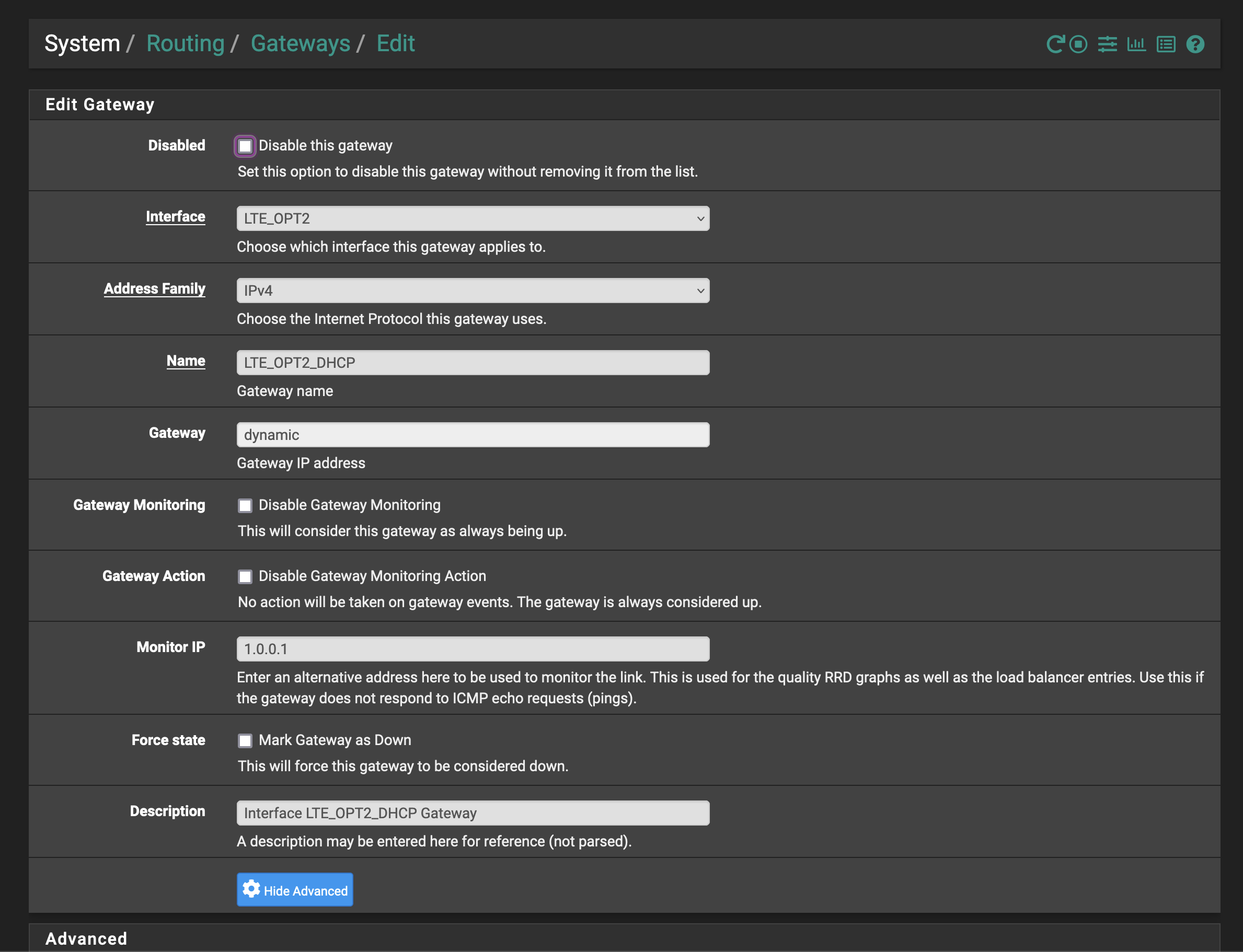
Task: Open the related log entries icon
Action: (x=1166, y=44)
